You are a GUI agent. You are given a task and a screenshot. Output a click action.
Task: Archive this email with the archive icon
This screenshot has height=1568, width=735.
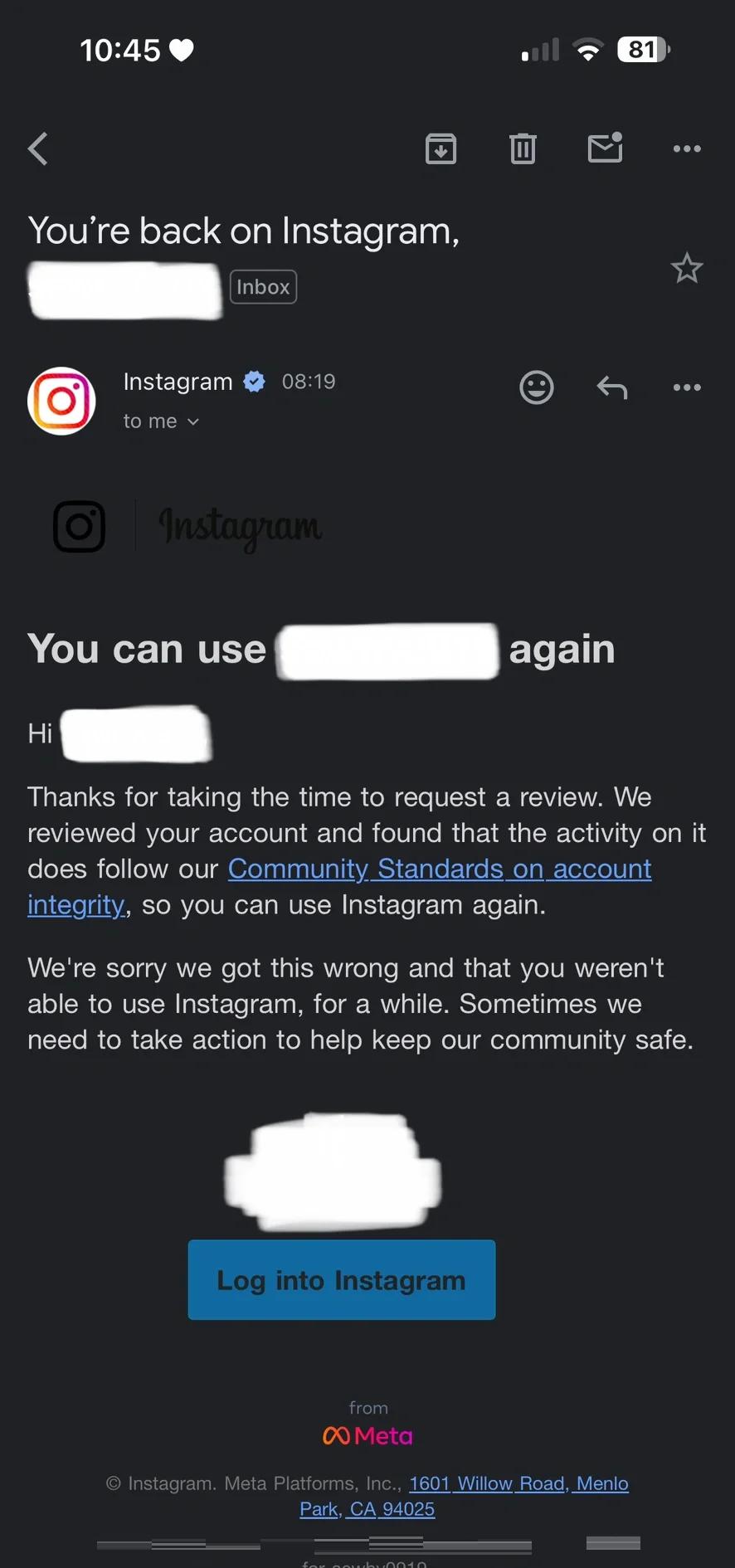441,149
